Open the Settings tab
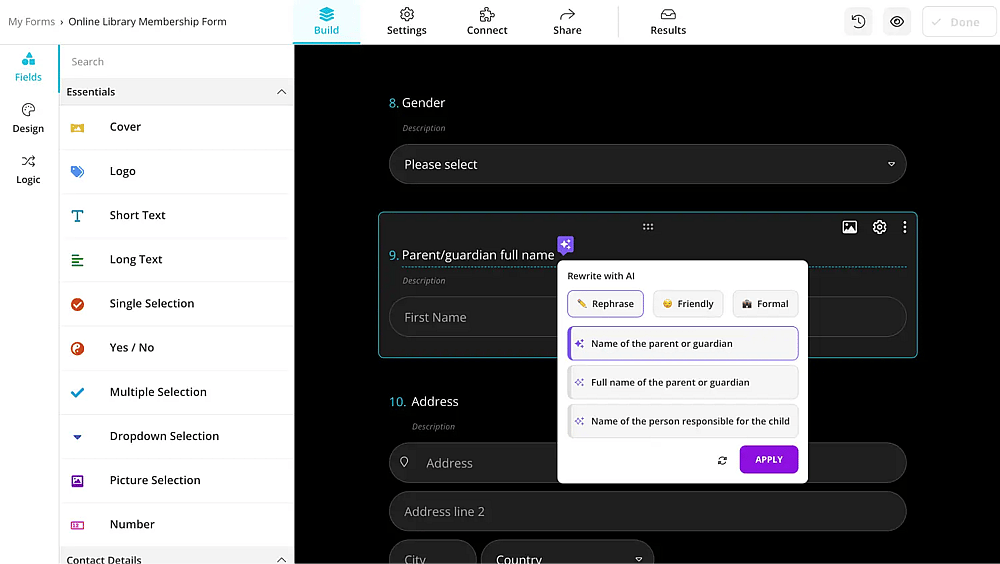This screenshot has height=564, width=1000. [407, 22]
